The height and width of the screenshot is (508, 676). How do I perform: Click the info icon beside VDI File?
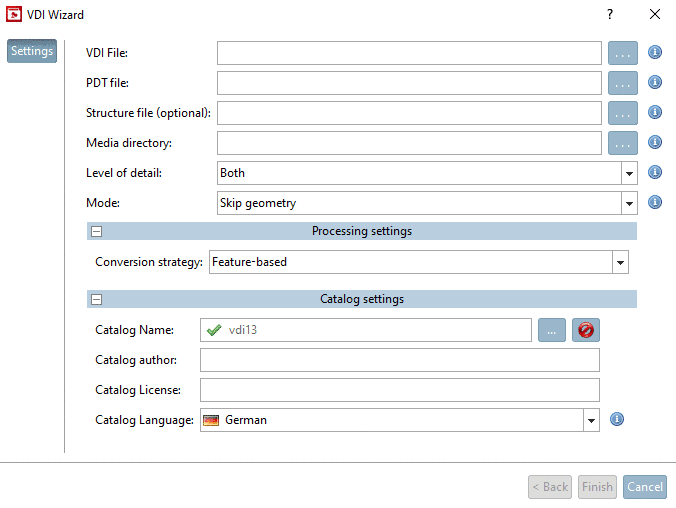coord(656,53)
